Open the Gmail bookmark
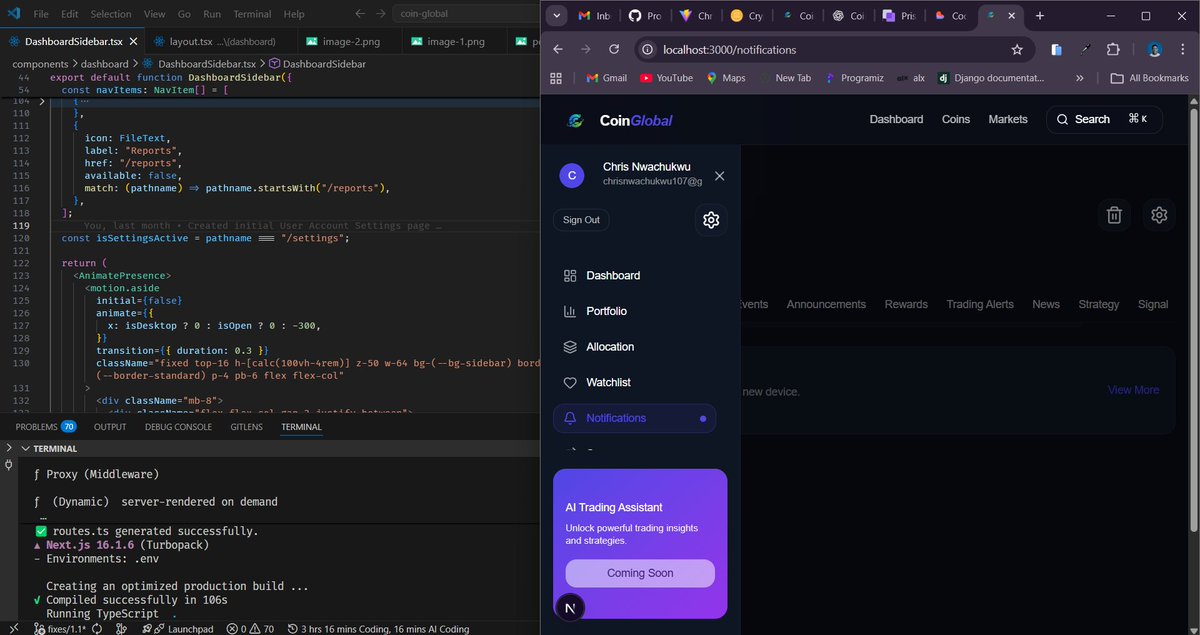Viewport: 1200px width, 635px height. (605, 78)
